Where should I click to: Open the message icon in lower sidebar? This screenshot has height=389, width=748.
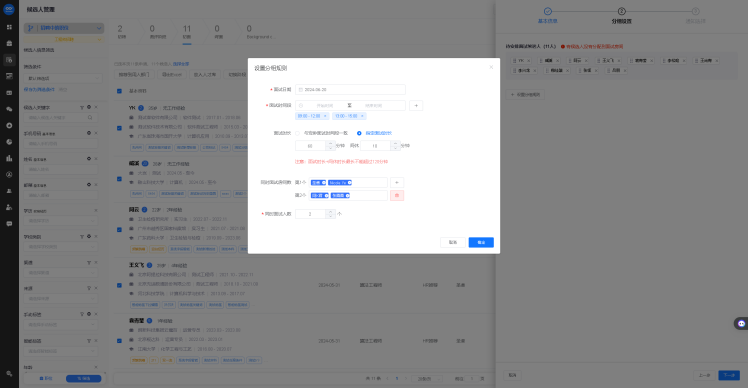point(9,224)
